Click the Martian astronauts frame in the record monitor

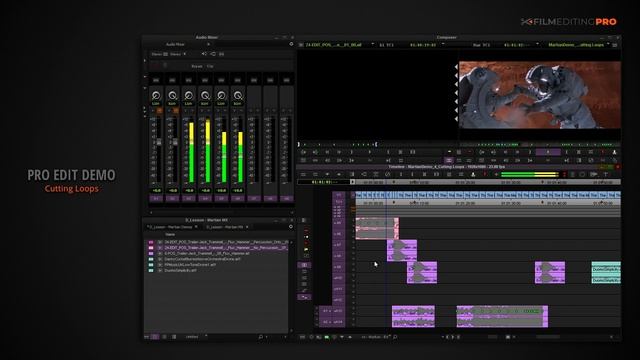540,95
